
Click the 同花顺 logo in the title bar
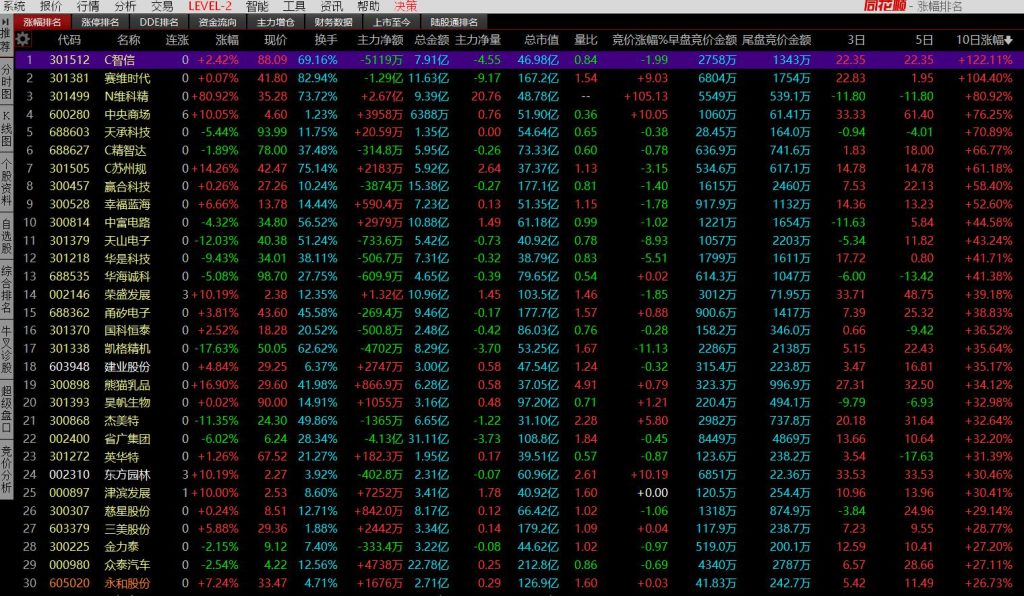click(x=885, y=6)
